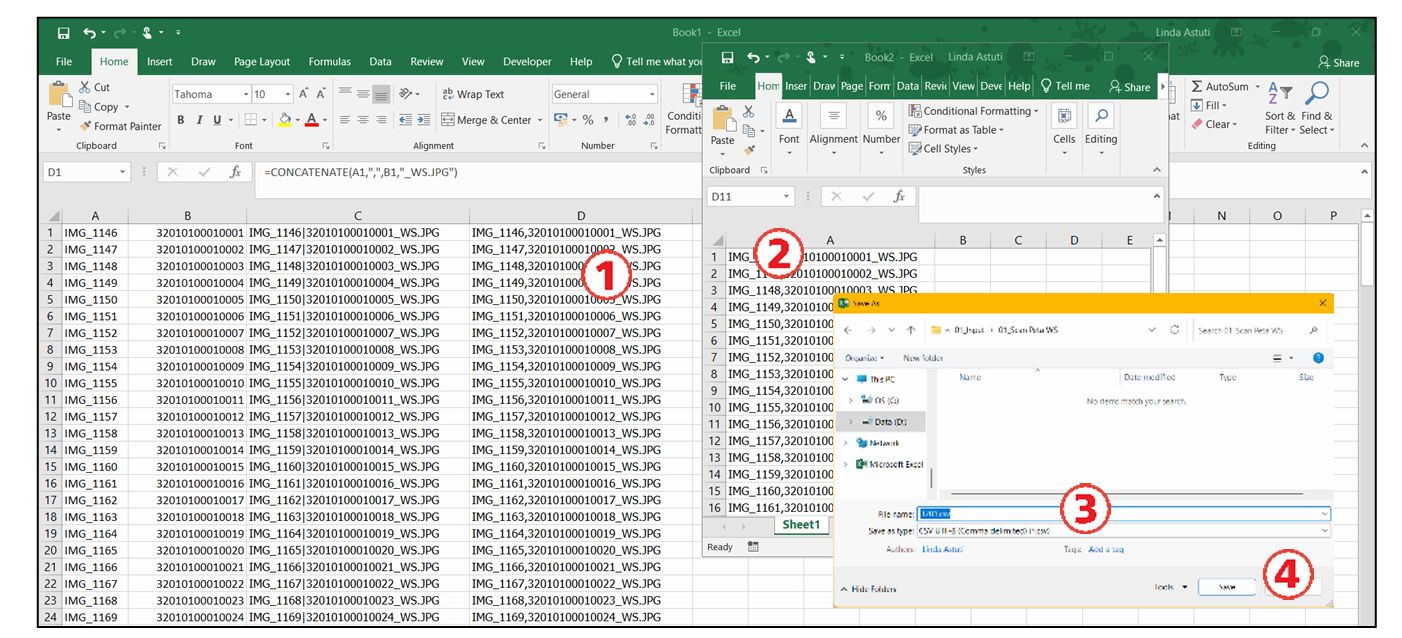
Task: Open the Formulas tab in Book1
Action: click(329, 62)
